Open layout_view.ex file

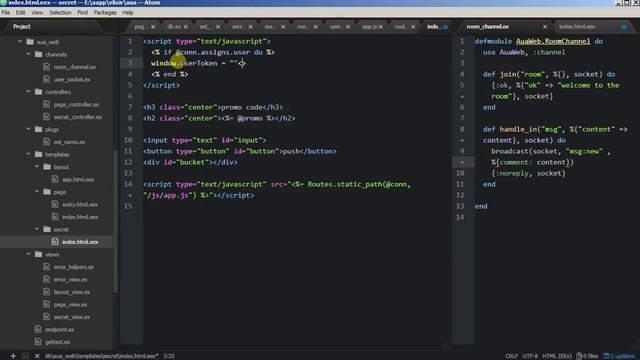coord(72,292)
